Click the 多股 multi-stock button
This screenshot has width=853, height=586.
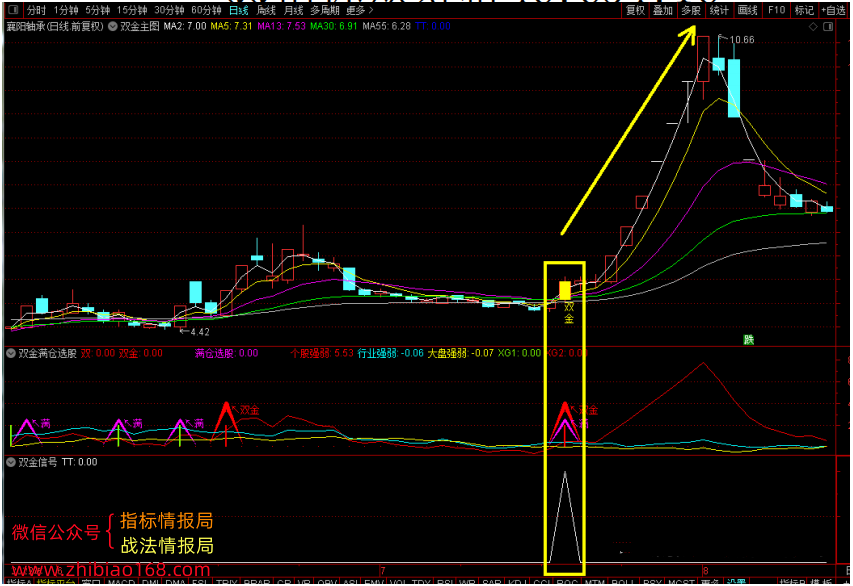pos(691,10)
